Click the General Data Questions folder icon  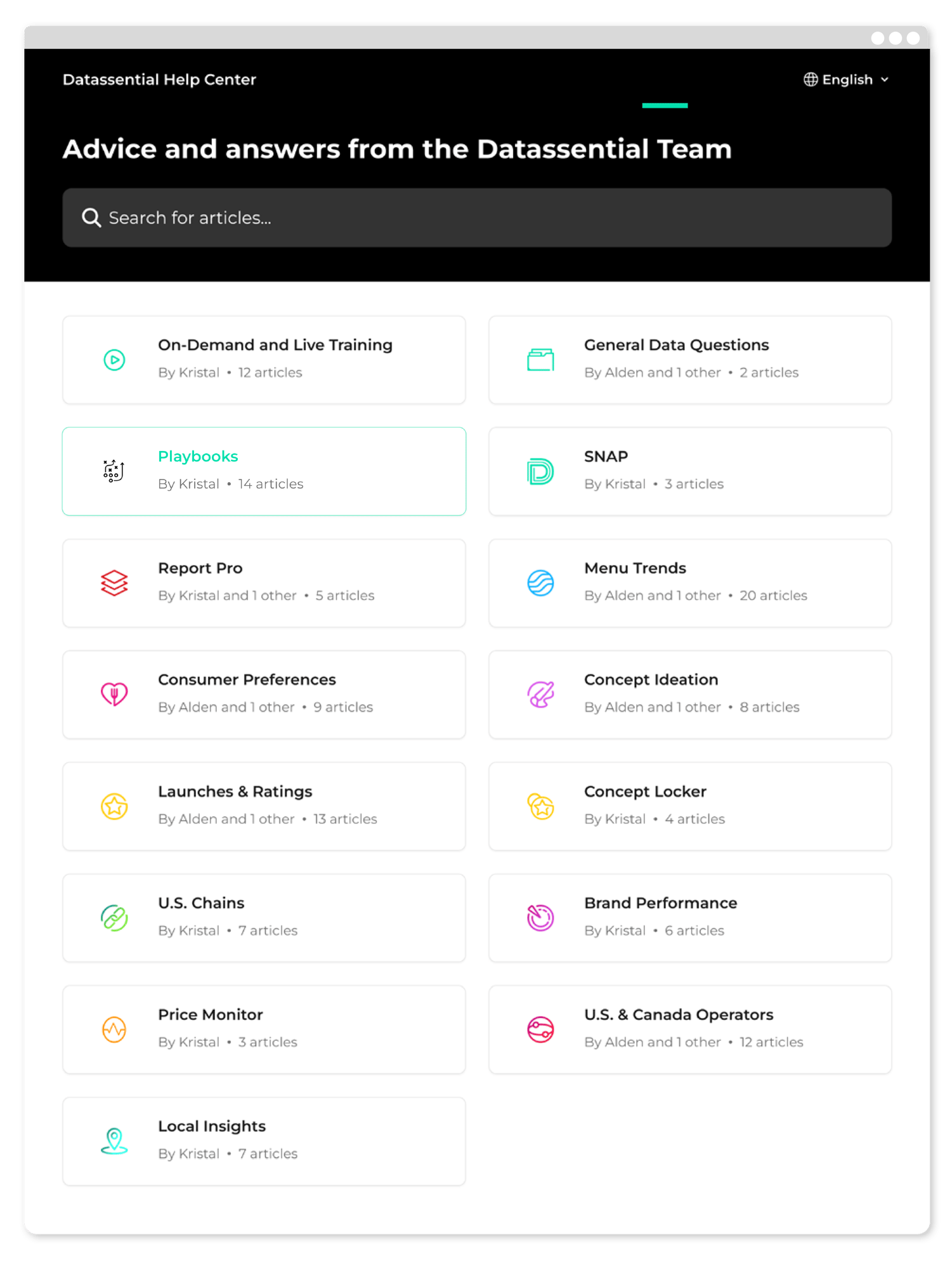(540, 360)
